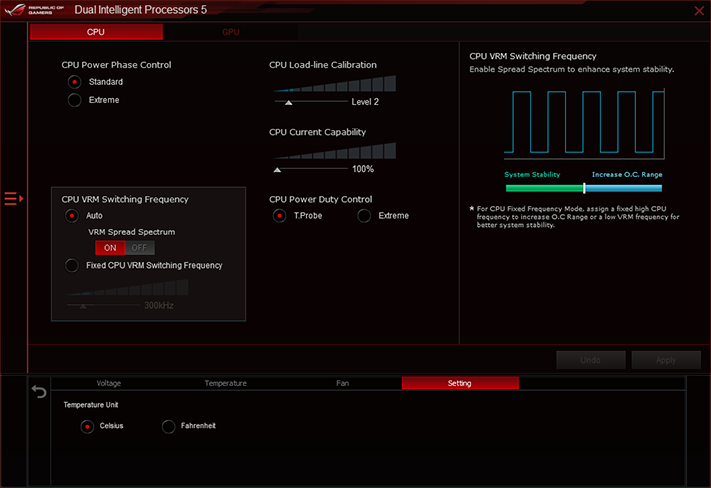711x488 pixels.
Task: Select Fixed CPU VRM Switching Frequency
Action: [72, 265]
